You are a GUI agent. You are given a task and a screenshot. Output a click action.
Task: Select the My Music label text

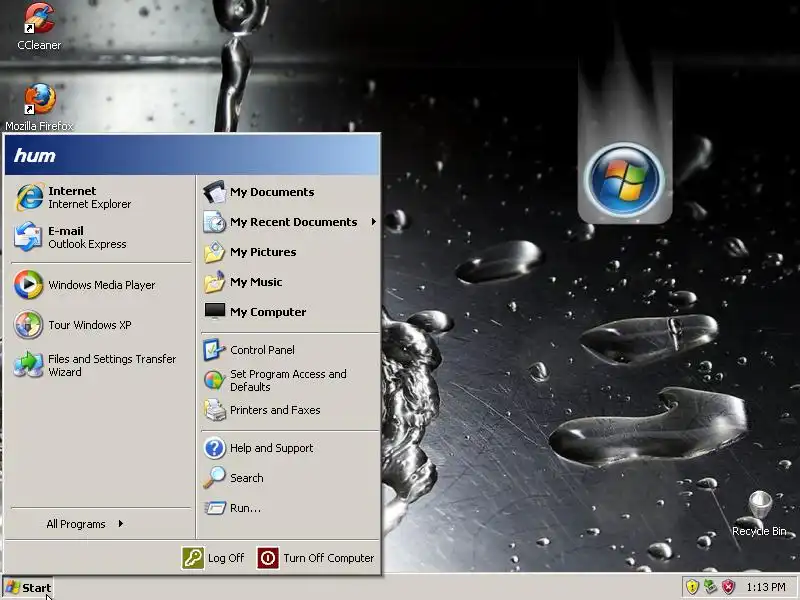(256, 282)
